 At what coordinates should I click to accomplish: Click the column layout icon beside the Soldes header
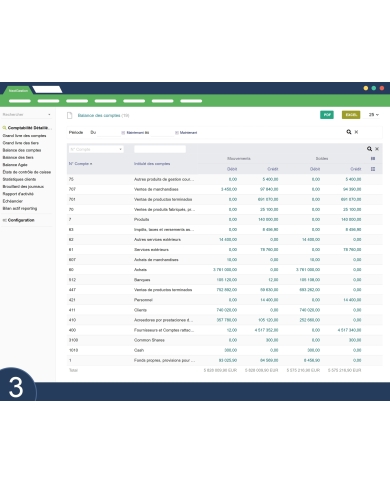(x=373, y=159)
